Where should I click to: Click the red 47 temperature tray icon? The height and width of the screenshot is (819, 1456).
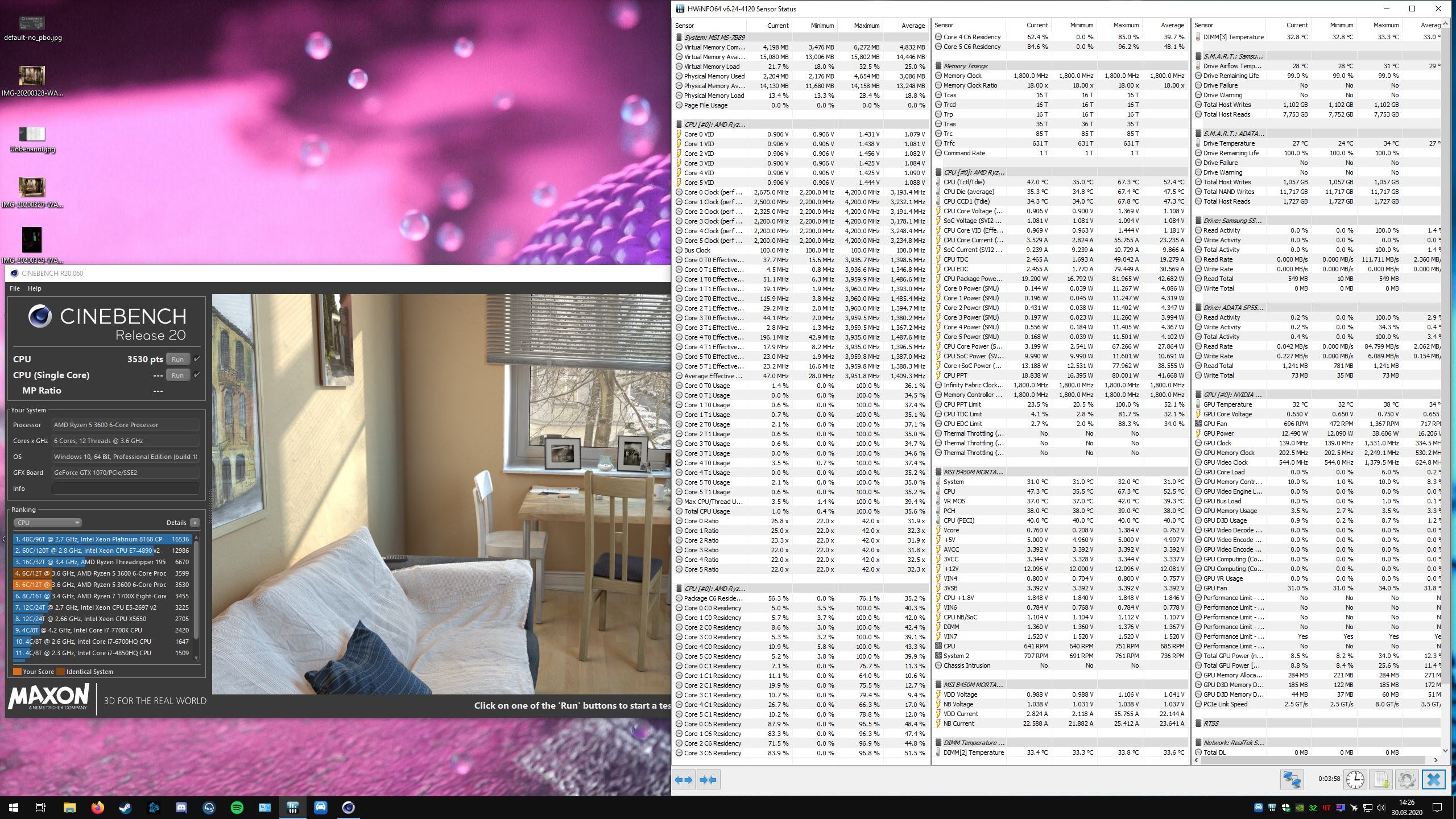coord(1327,808)
